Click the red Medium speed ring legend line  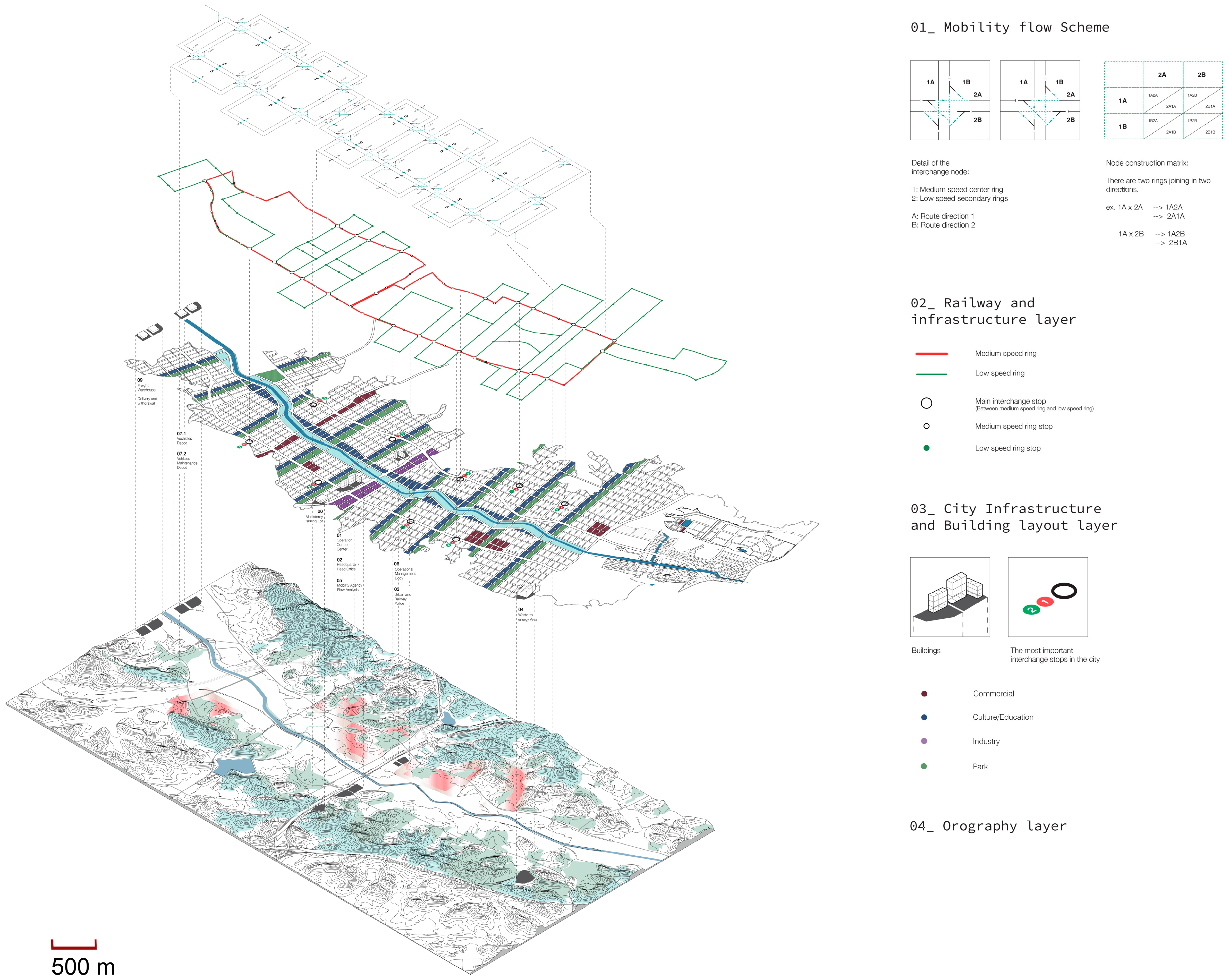[x=931, y=354]
